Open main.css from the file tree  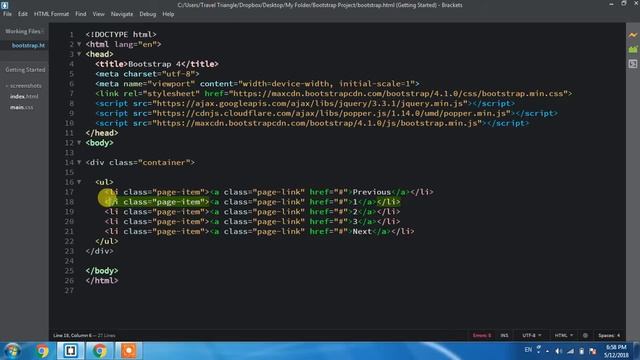pos(22,107)
